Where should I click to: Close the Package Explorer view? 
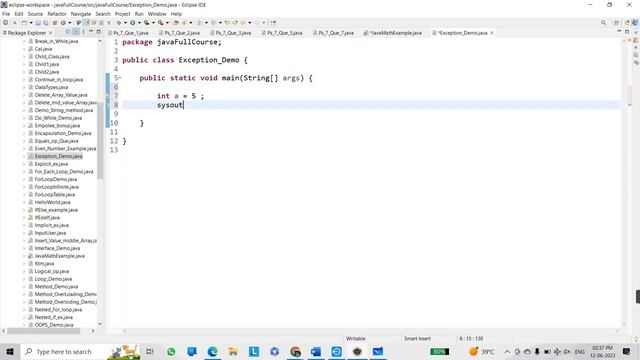(x=51, y=33)
